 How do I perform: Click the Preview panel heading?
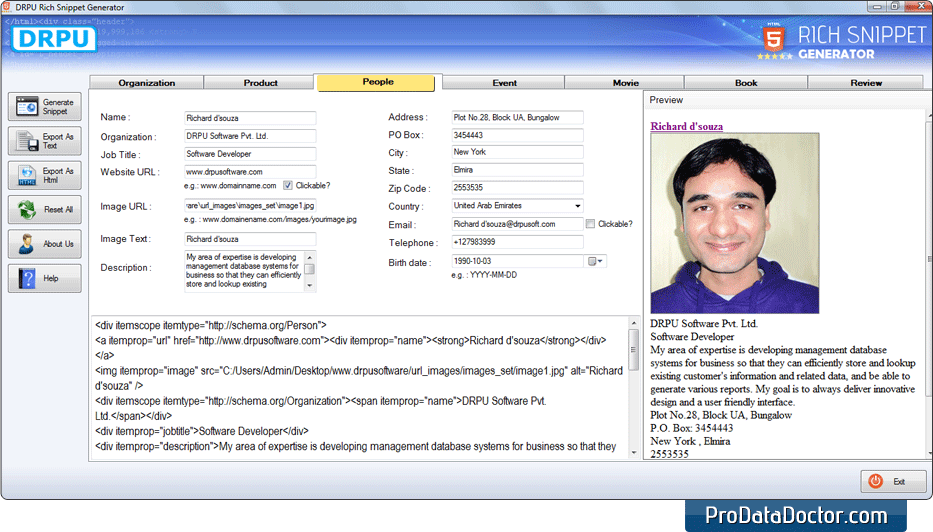click(666, 100)
